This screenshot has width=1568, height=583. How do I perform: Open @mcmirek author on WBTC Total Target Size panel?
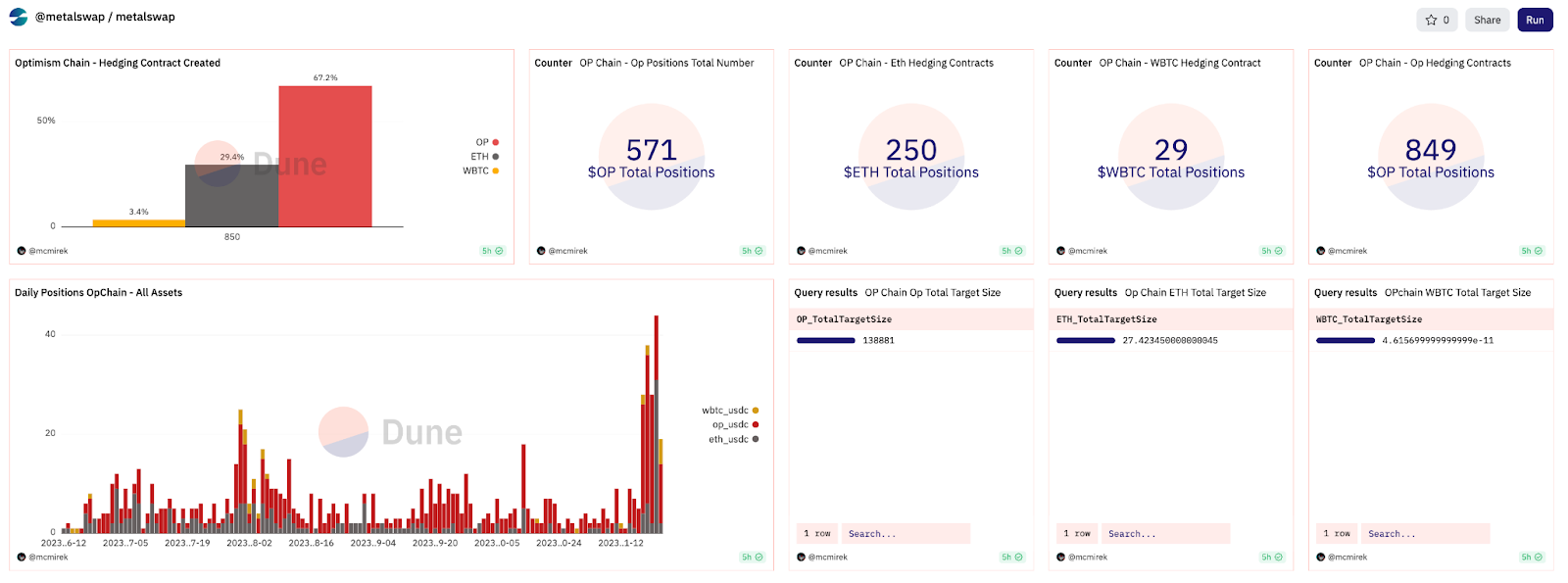(x=1342, y=558)
